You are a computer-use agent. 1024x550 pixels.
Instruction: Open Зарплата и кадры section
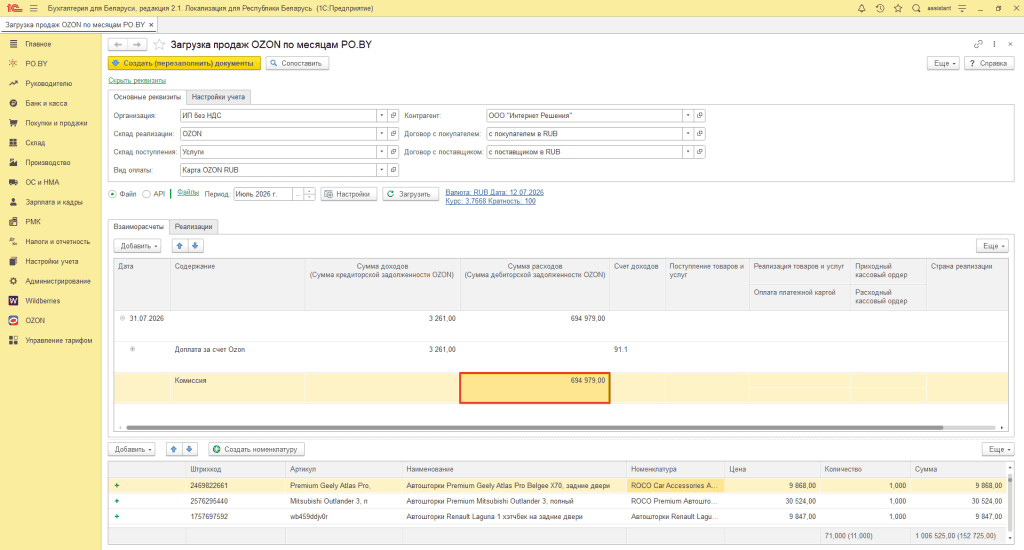coord(54,202)
